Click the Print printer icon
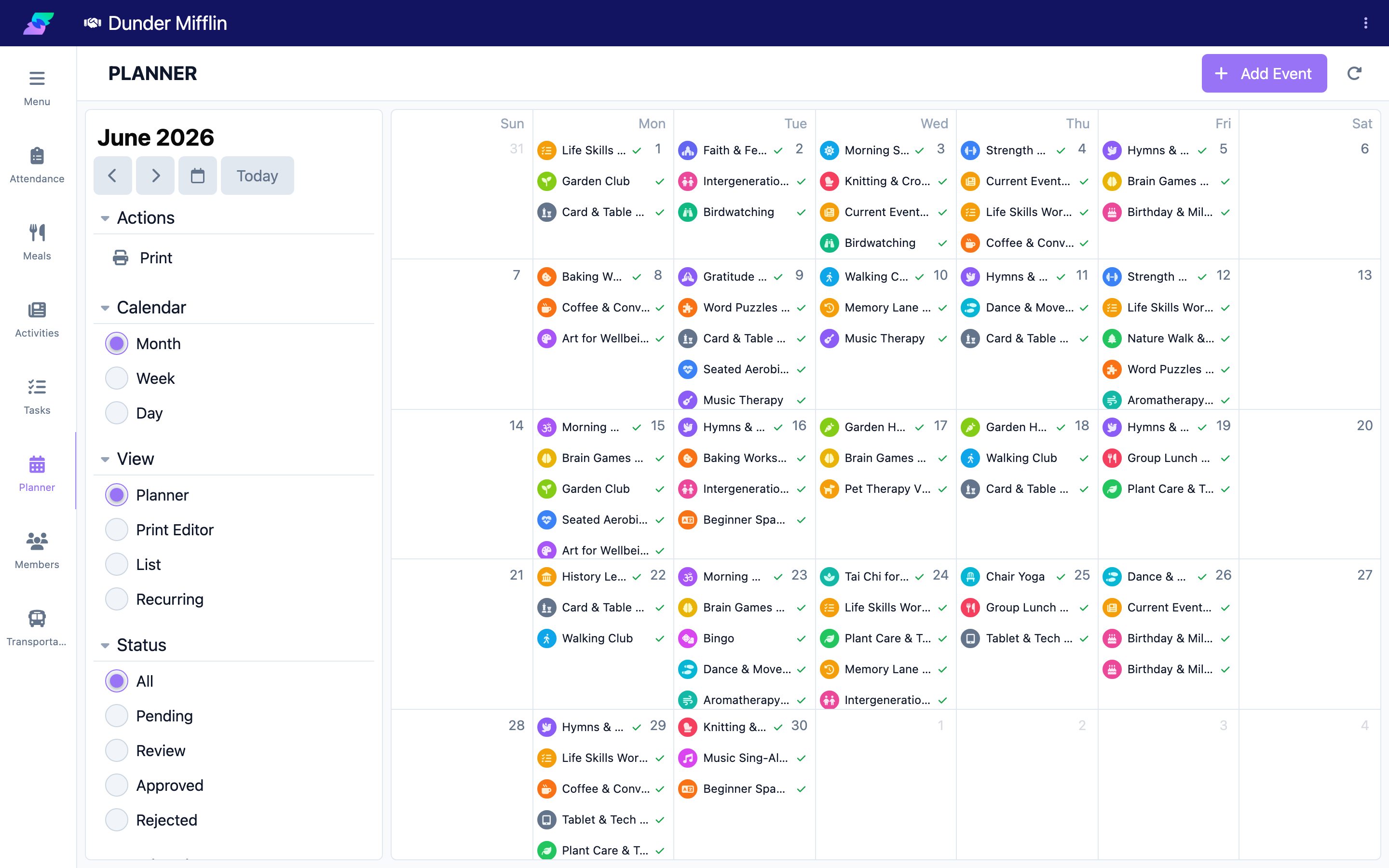 (x=121, y=258)
